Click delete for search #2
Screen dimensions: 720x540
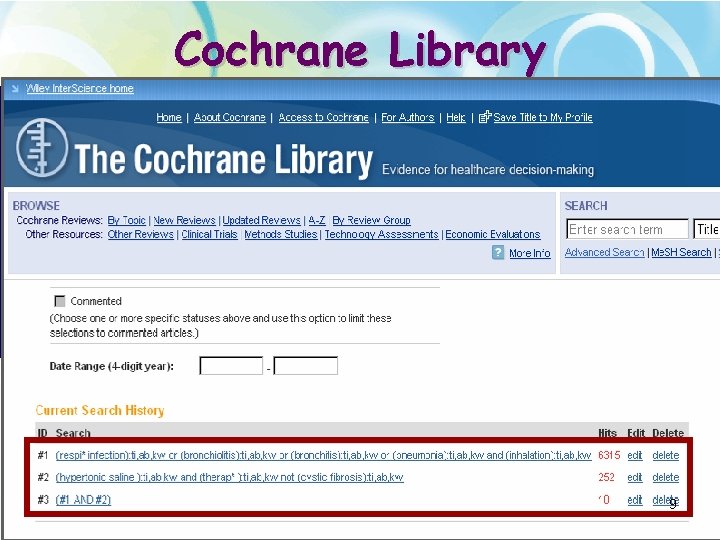pyautogui.click(x=665, y=477)
